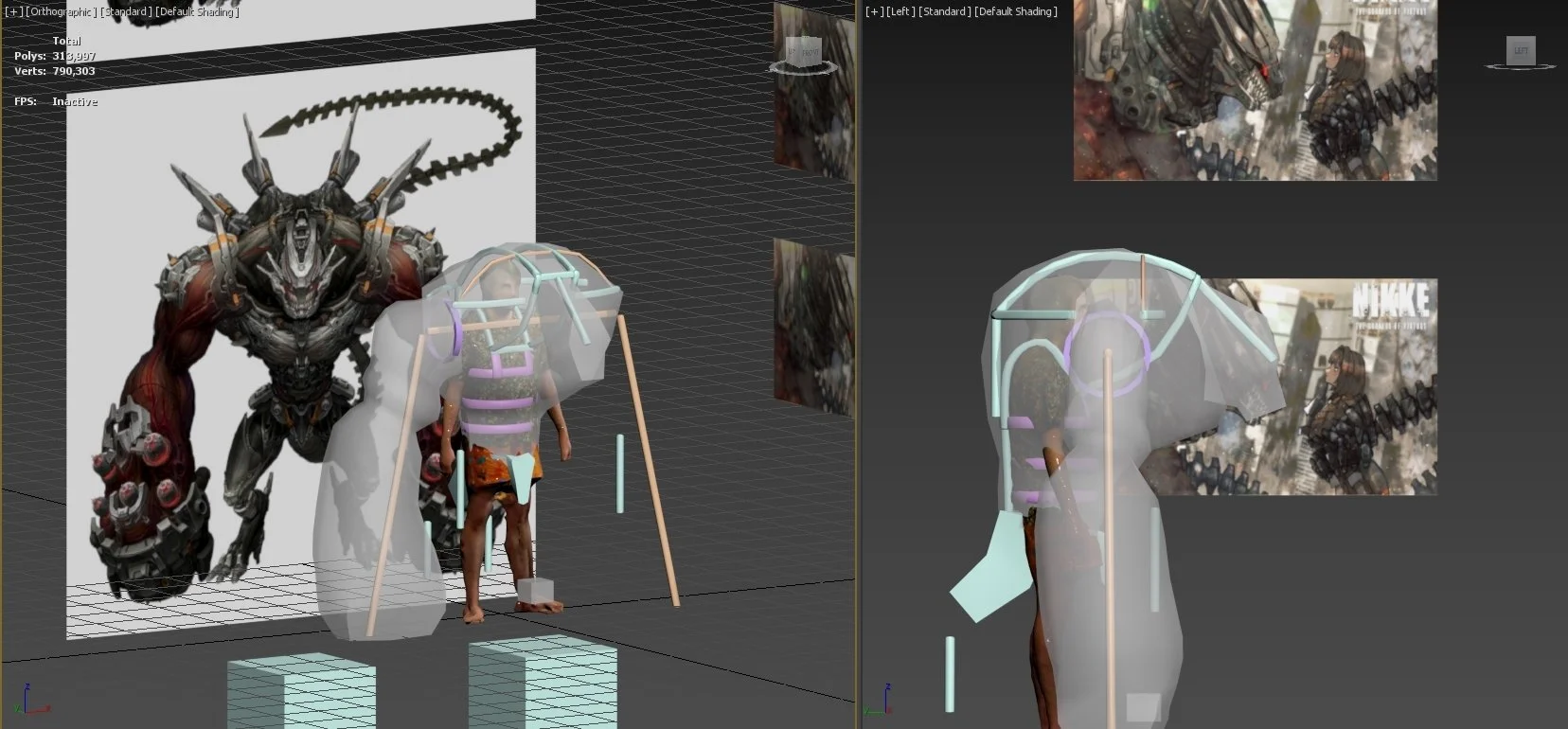1568x729 pixels.
Task: Click the Total statistics header
Action: tap(66, 41)
